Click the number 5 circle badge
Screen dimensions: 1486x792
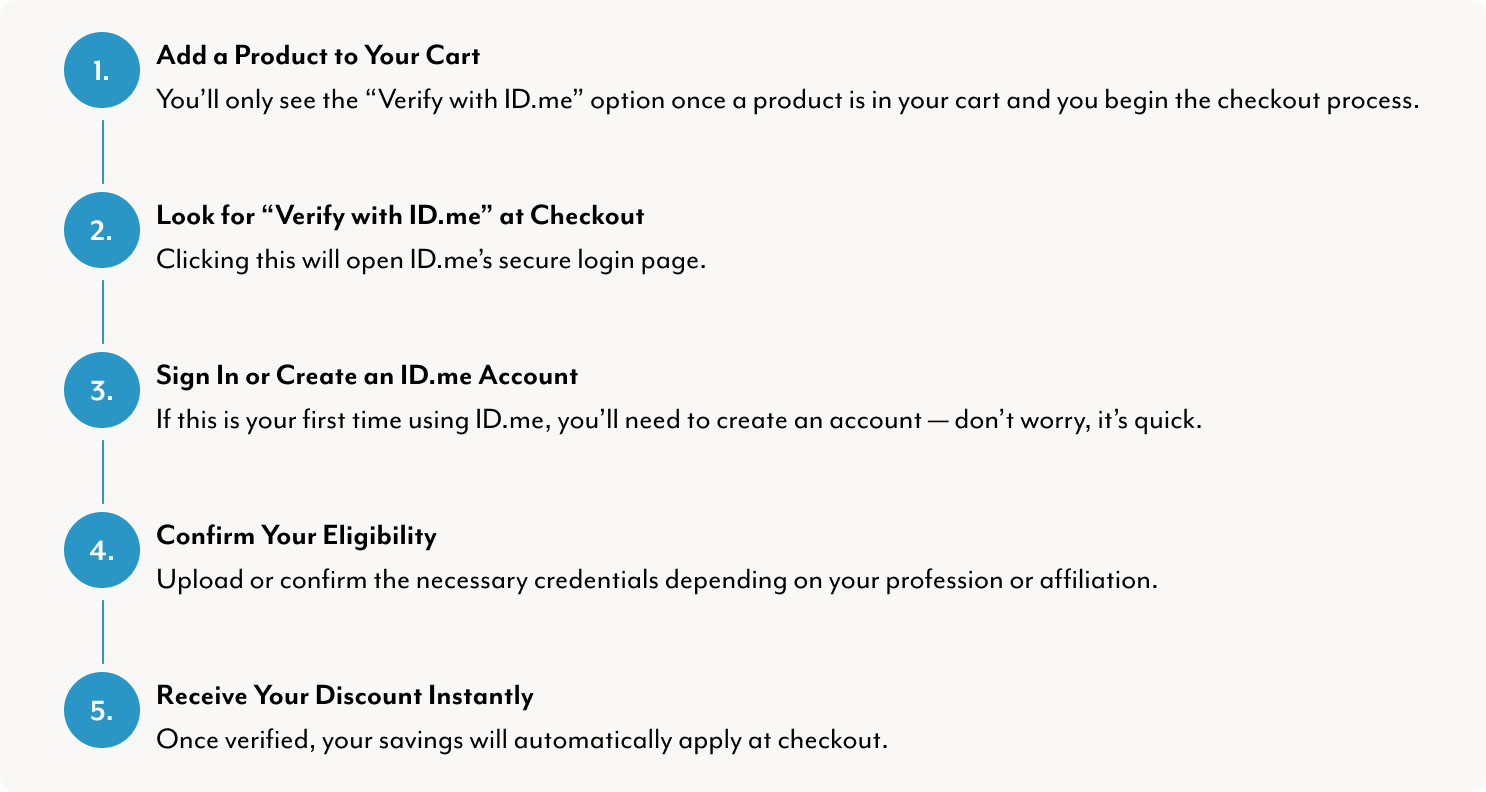101,710
